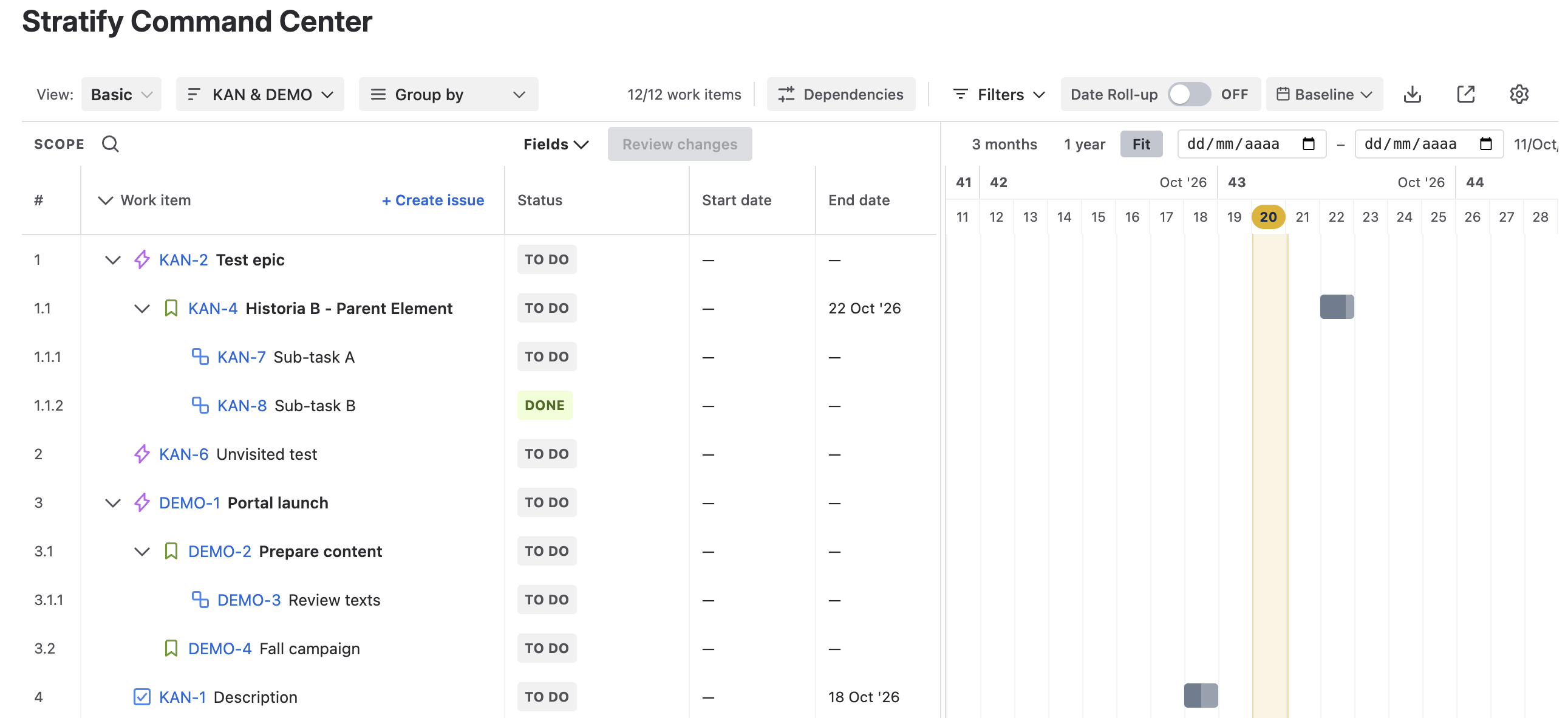Select the 1 year timeline range
Viewport: 1568px width, 718px height.
coord(1084,145)
